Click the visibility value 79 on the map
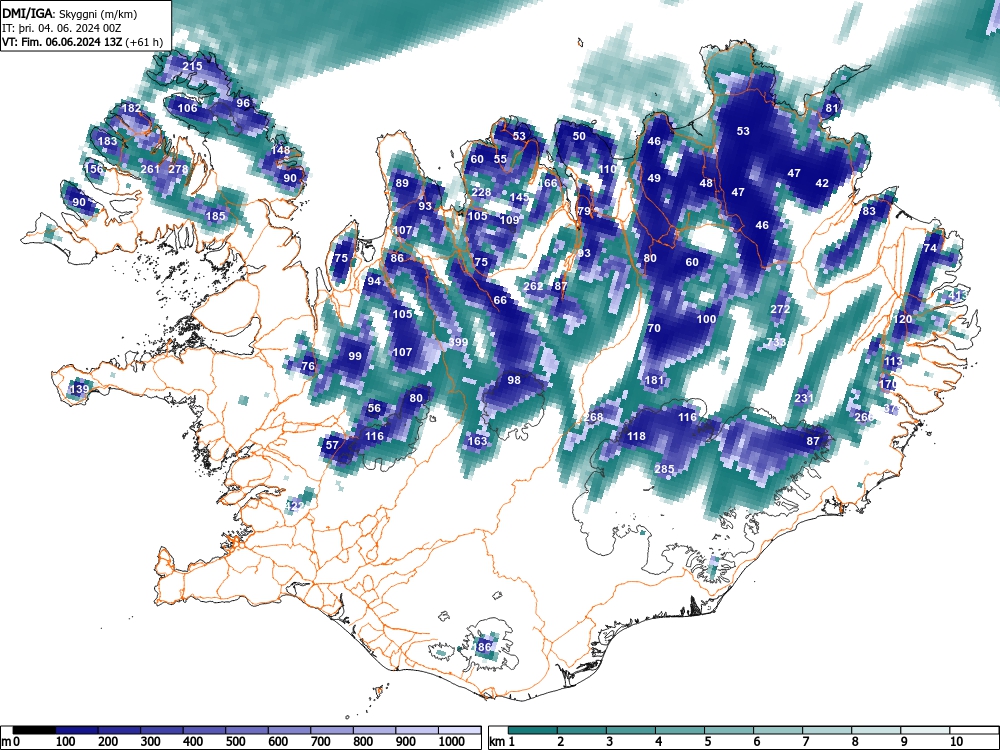This screenshot has height=750, width=1000. (x=584, y=211)
